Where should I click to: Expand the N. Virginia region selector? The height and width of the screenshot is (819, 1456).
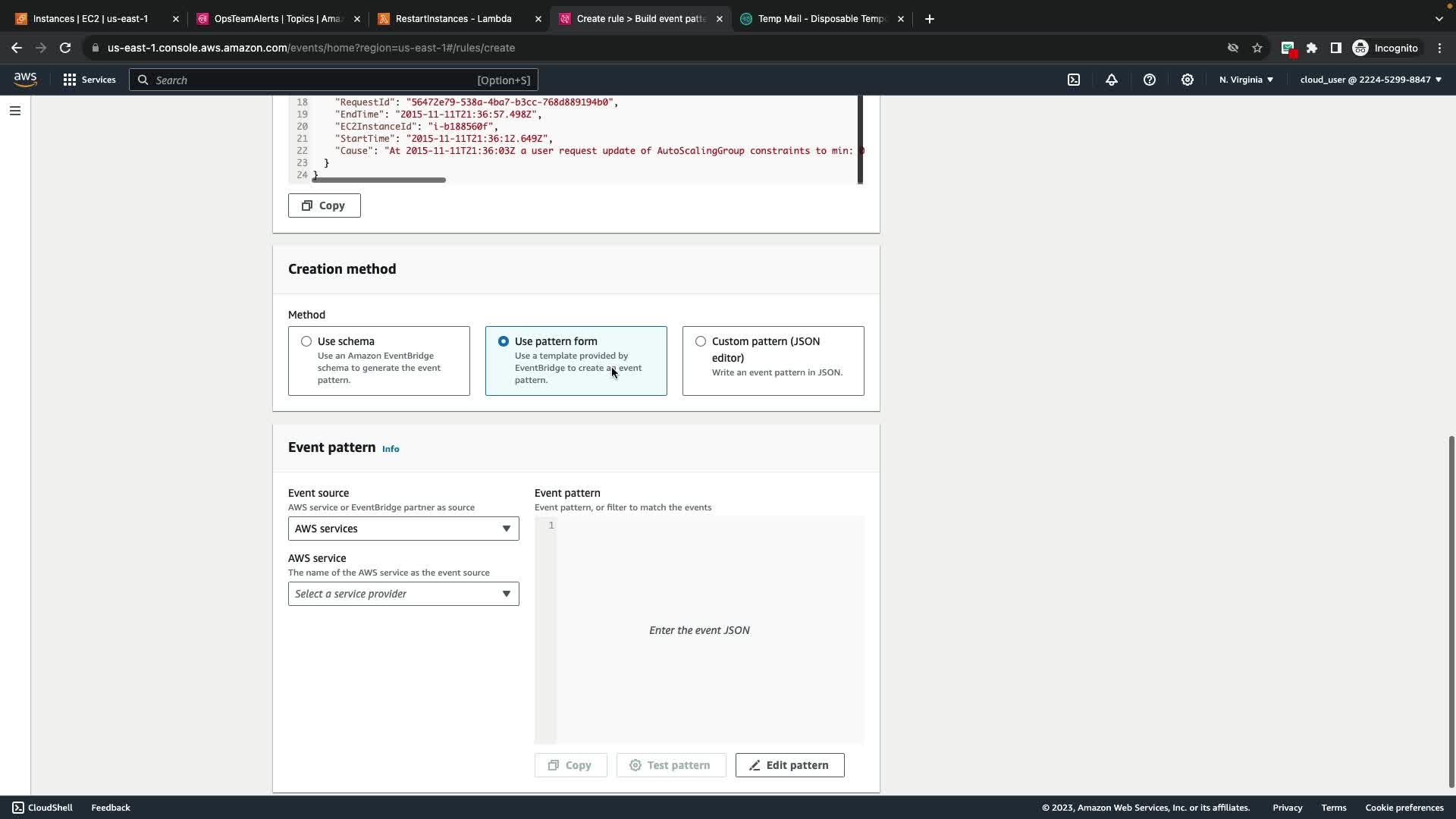click(1246, 80)
